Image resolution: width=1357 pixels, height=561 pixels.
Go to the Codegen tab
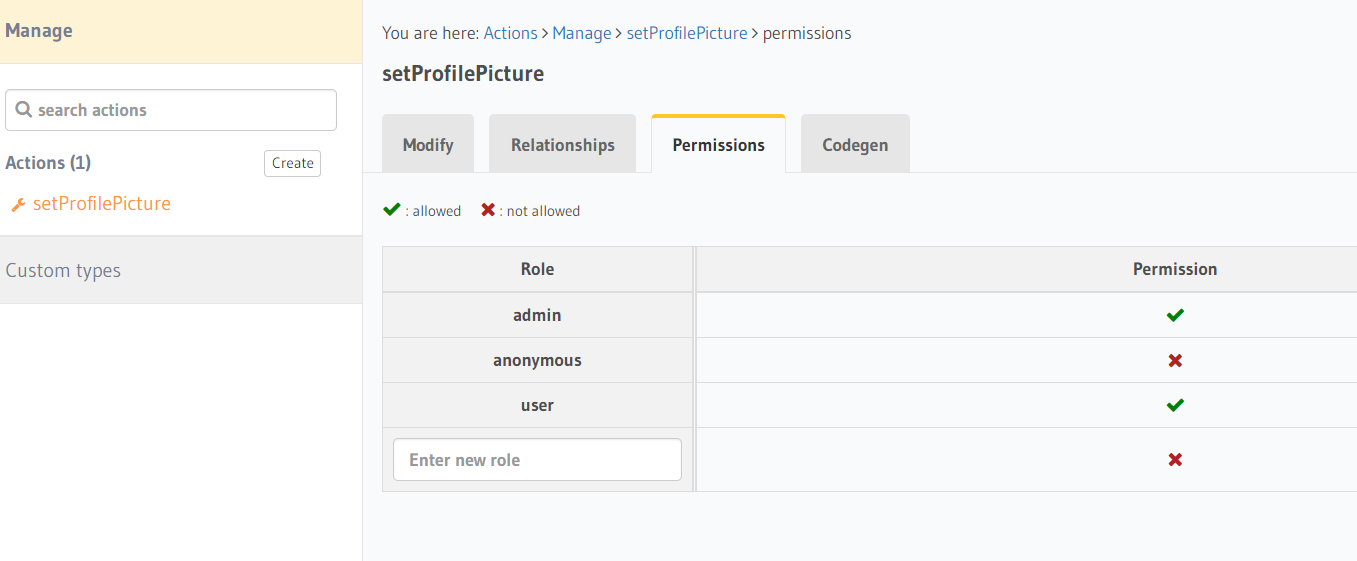pyautogui.click(x=855, y=145)
